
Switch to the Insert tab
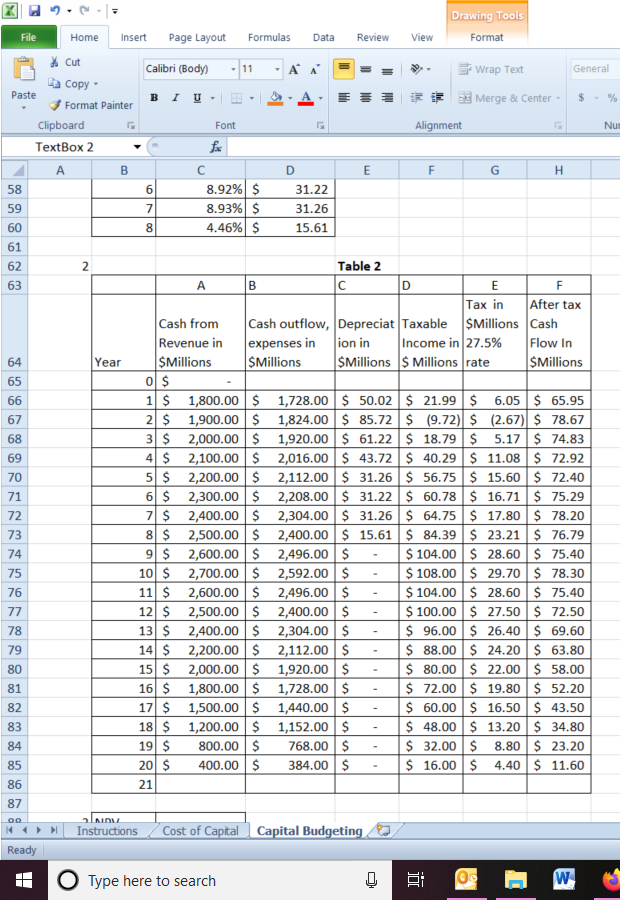pos(133,37)
